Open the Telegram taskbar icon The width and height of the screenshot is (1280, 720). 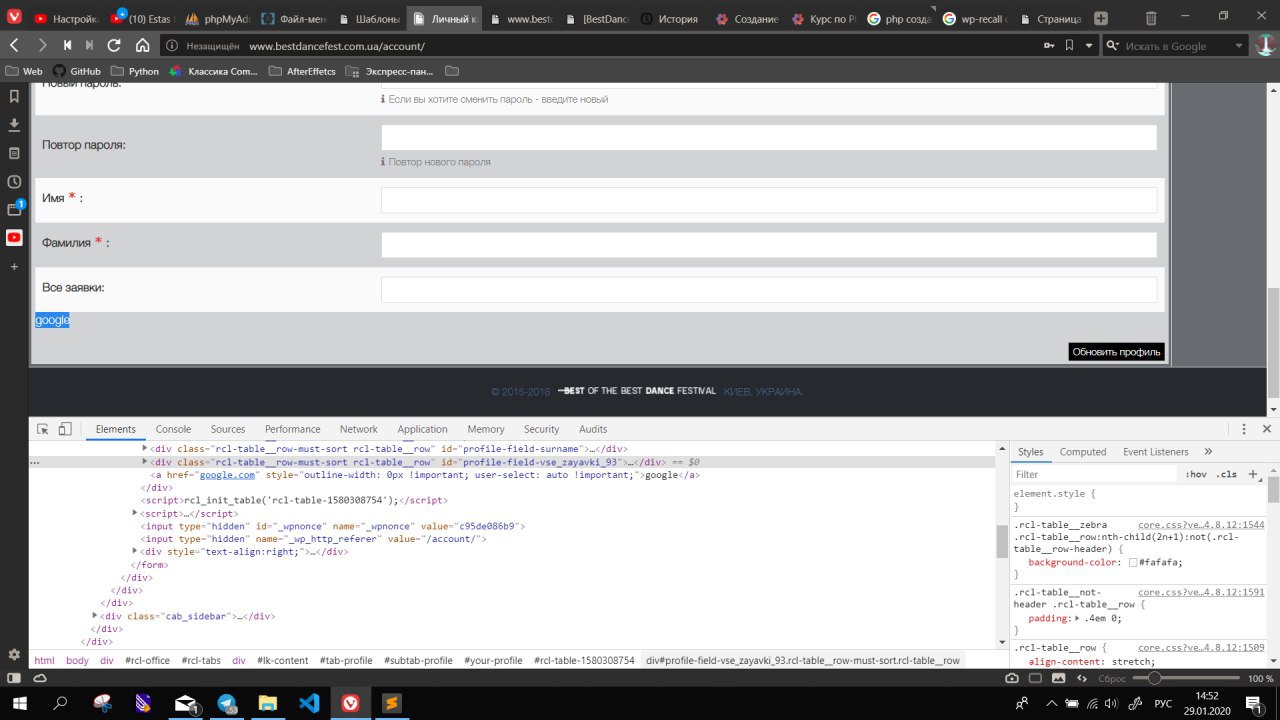(227, 703)
